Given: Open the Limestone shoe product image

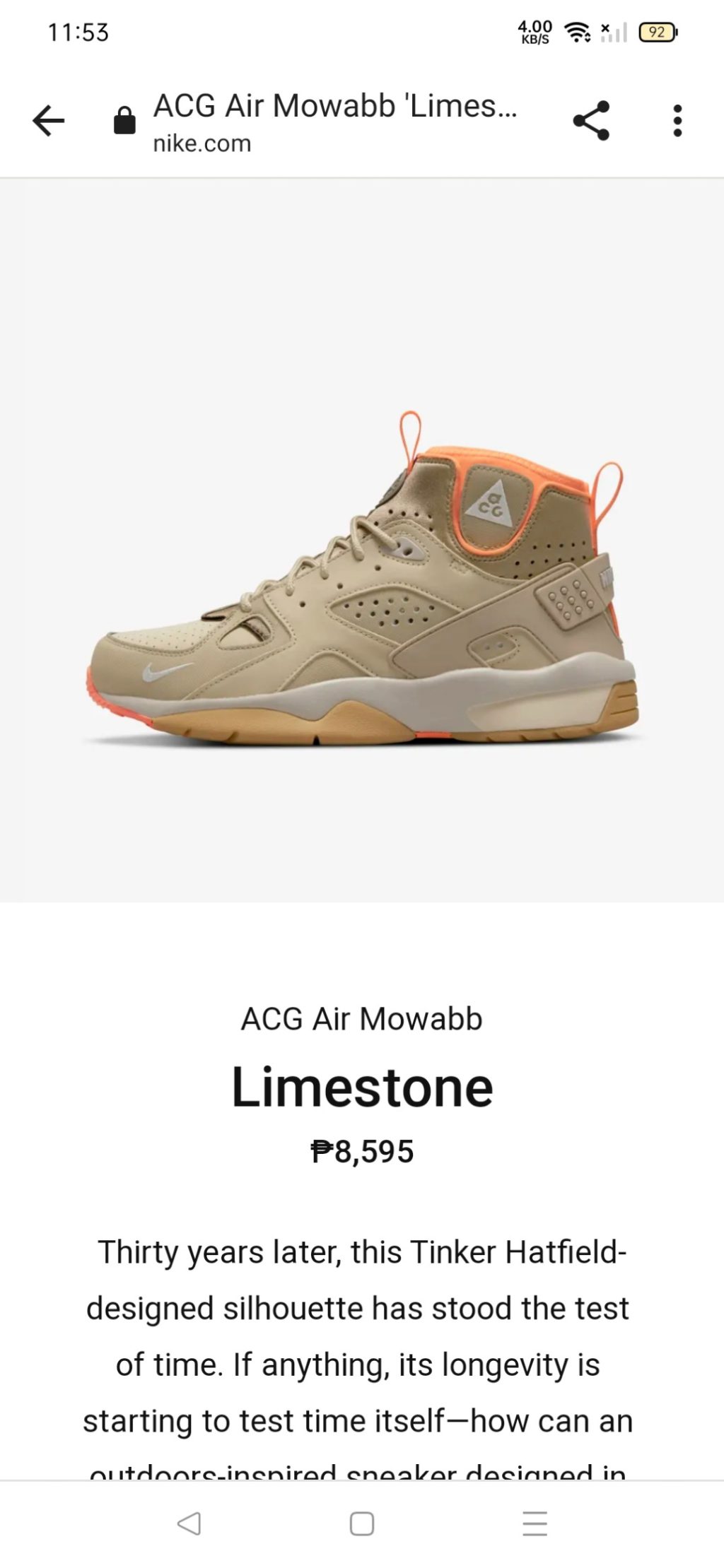Looking at the screenshot, I should [x=362, y=577].
